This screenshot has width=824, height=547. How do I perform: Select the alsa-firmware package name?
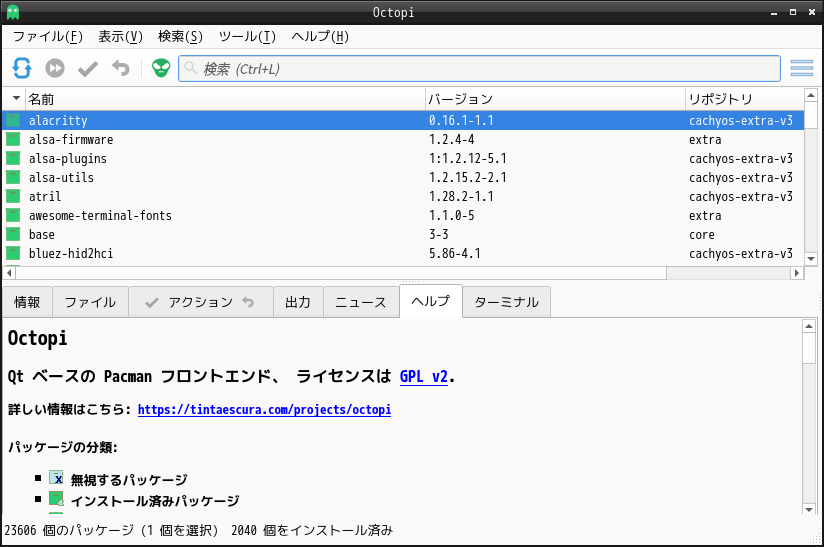pyautogui.click(x=71, y=139)
